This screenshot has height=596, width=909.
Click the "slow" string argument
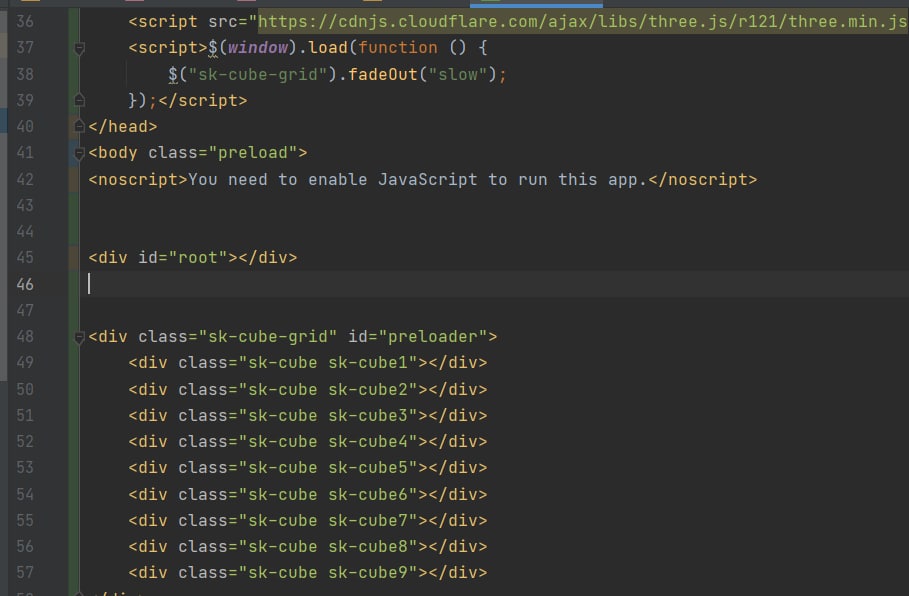pos(458,74)
